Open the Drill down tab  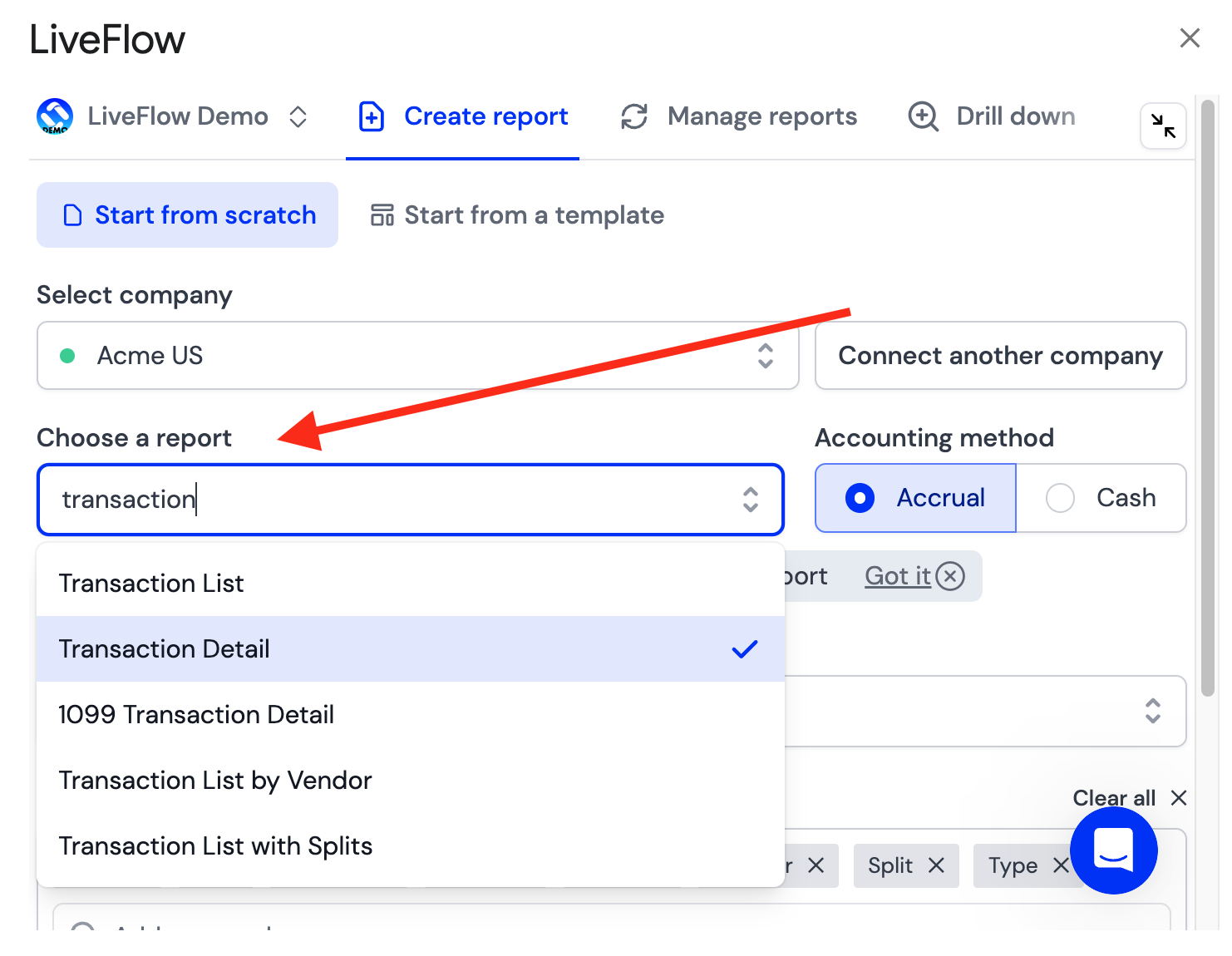pyautogui.click(x=991, y=116)
